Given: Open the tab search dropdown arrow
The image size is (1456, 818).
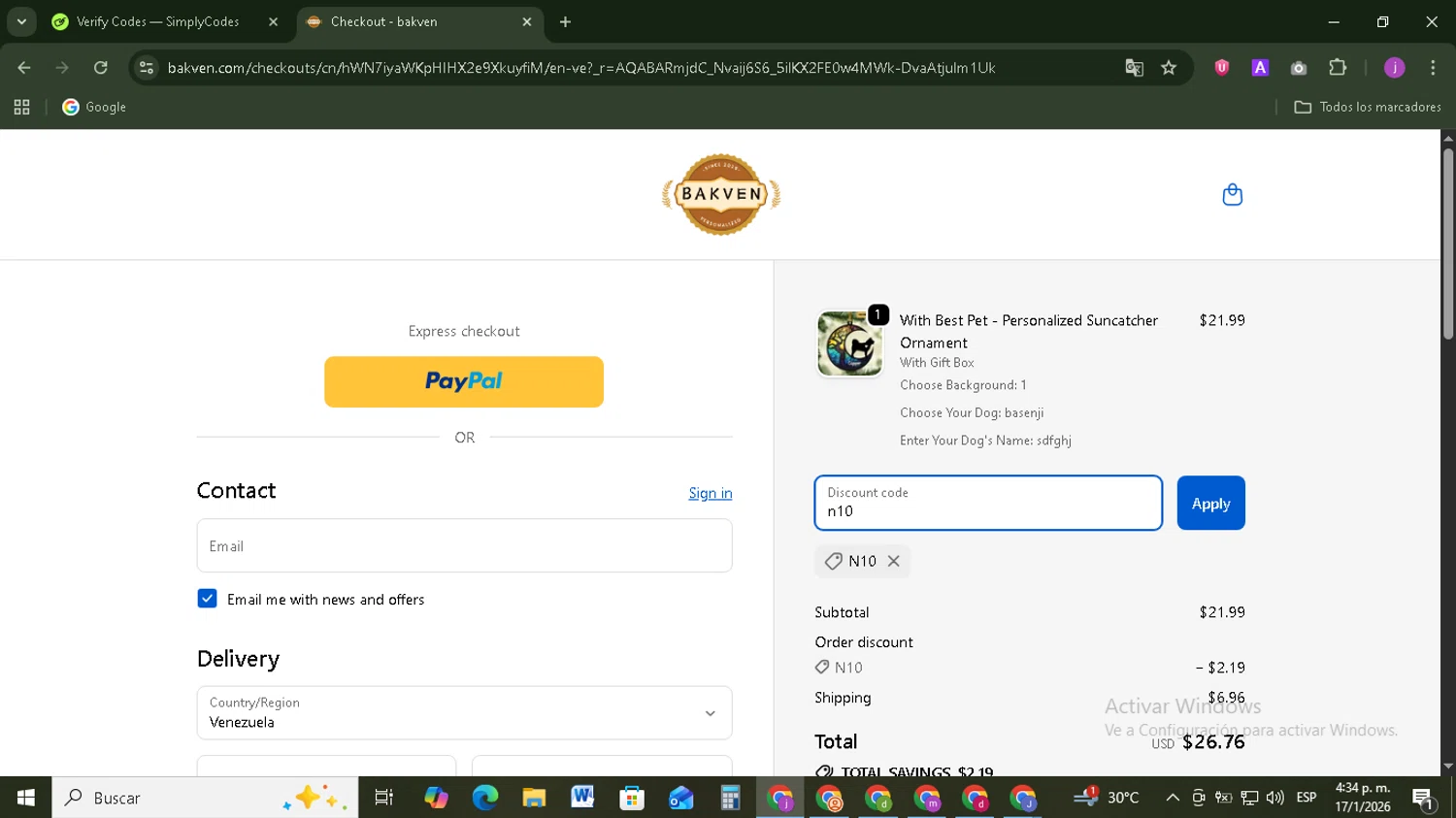Looking at the screenshot, I should [x=21, y=21].
